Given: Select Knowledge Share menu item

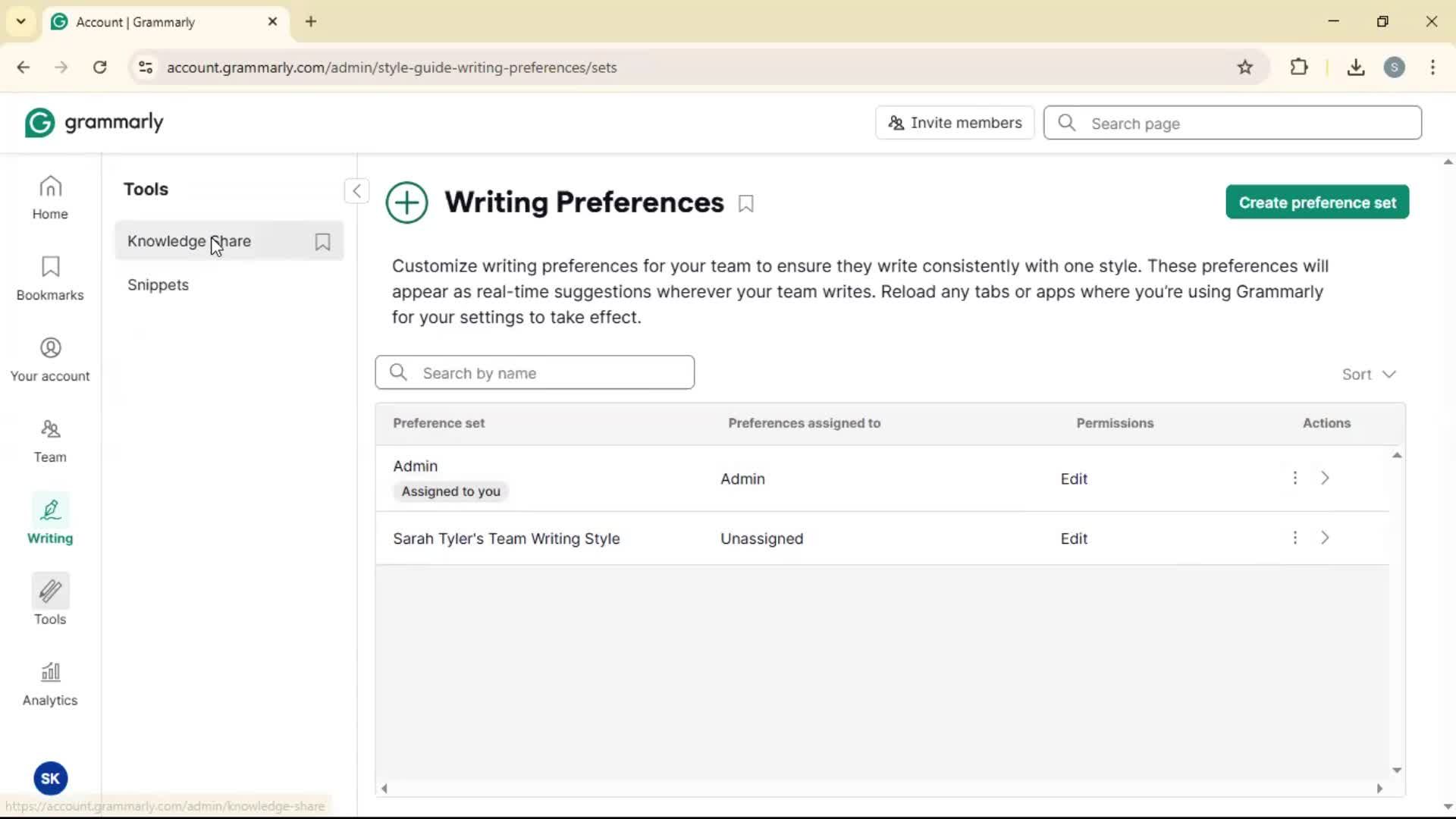Looking at the screenshot, I should click(190, 241).
